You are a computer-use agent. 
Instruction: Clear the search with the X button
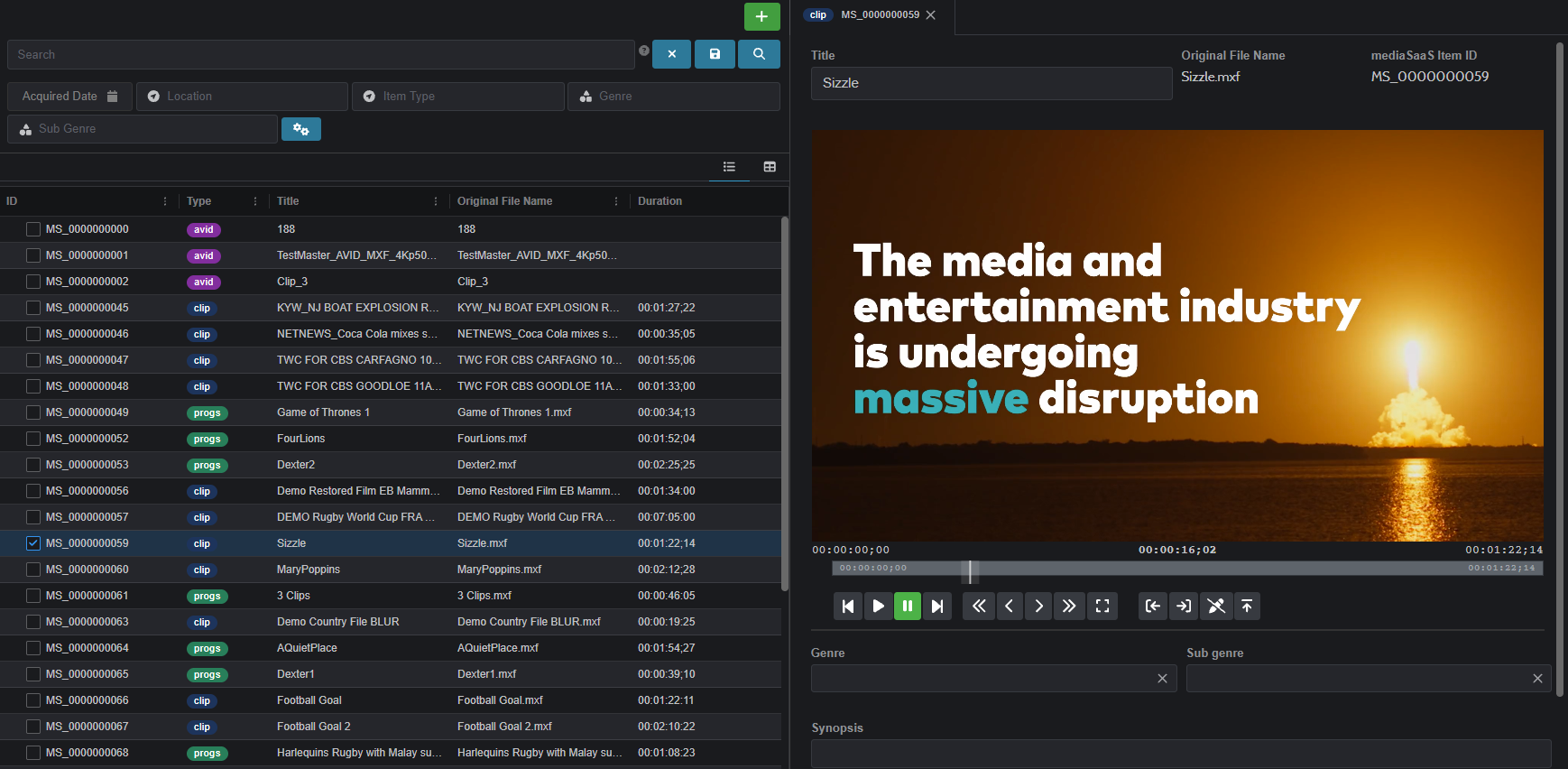pyautogui.click(x=671, y=54)
